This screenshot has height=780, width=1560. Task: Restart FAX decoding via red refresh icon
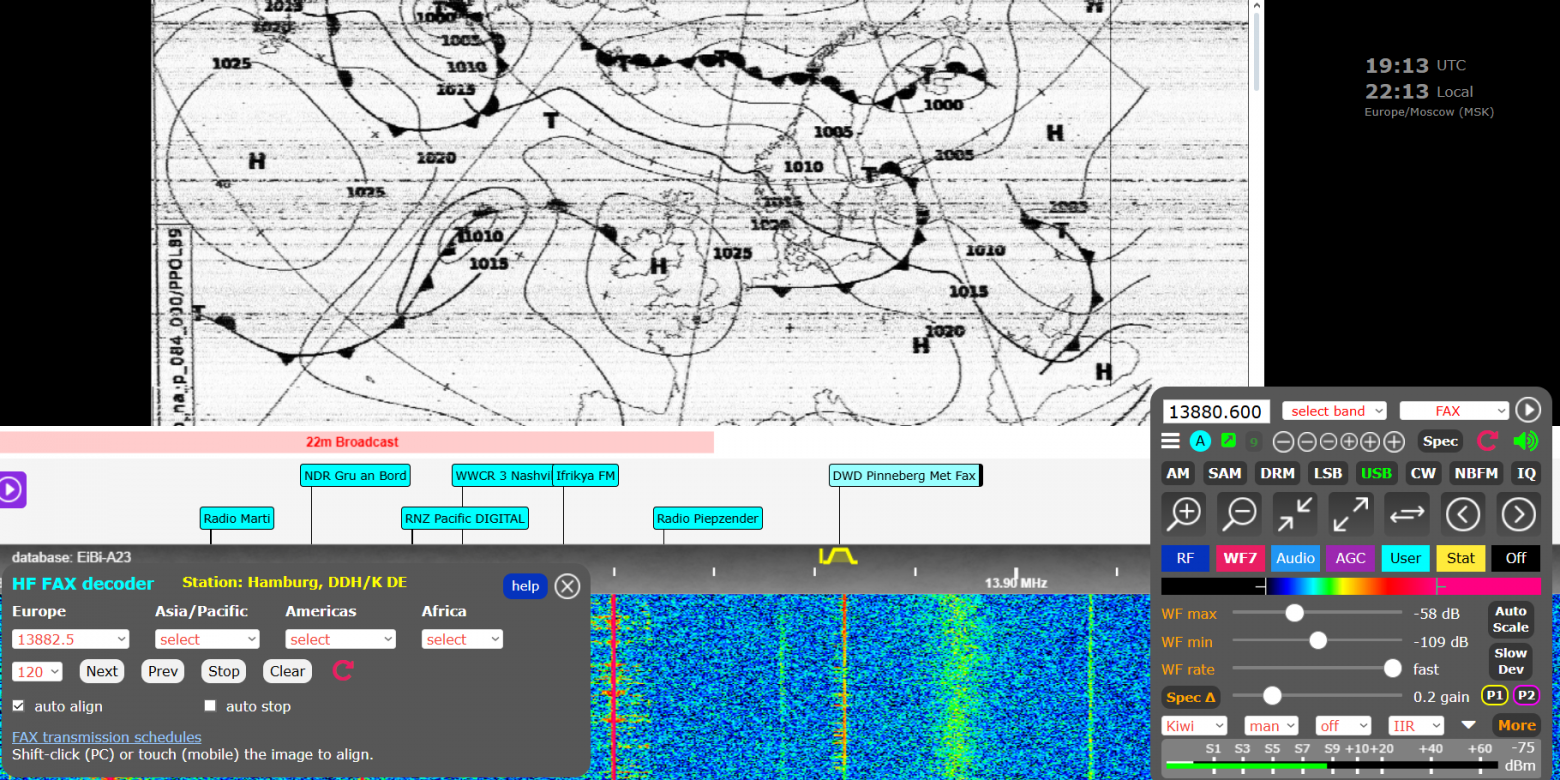click(x=343, y=671)
